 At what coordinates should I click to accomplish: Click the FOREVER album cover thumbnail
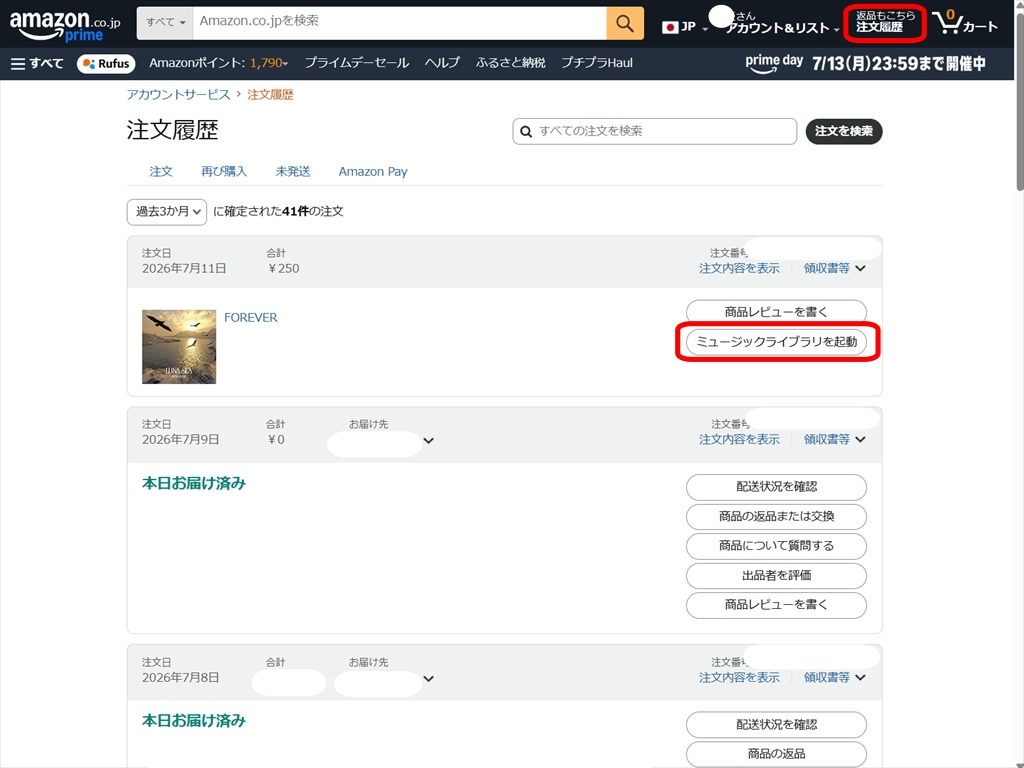point(179,347)
